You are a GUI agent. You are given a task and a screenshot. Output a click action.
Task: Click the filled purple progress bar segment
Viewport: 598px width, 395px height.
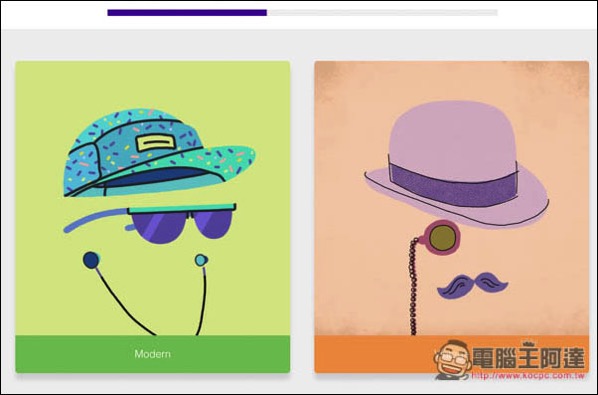click(x=187, y=13)
